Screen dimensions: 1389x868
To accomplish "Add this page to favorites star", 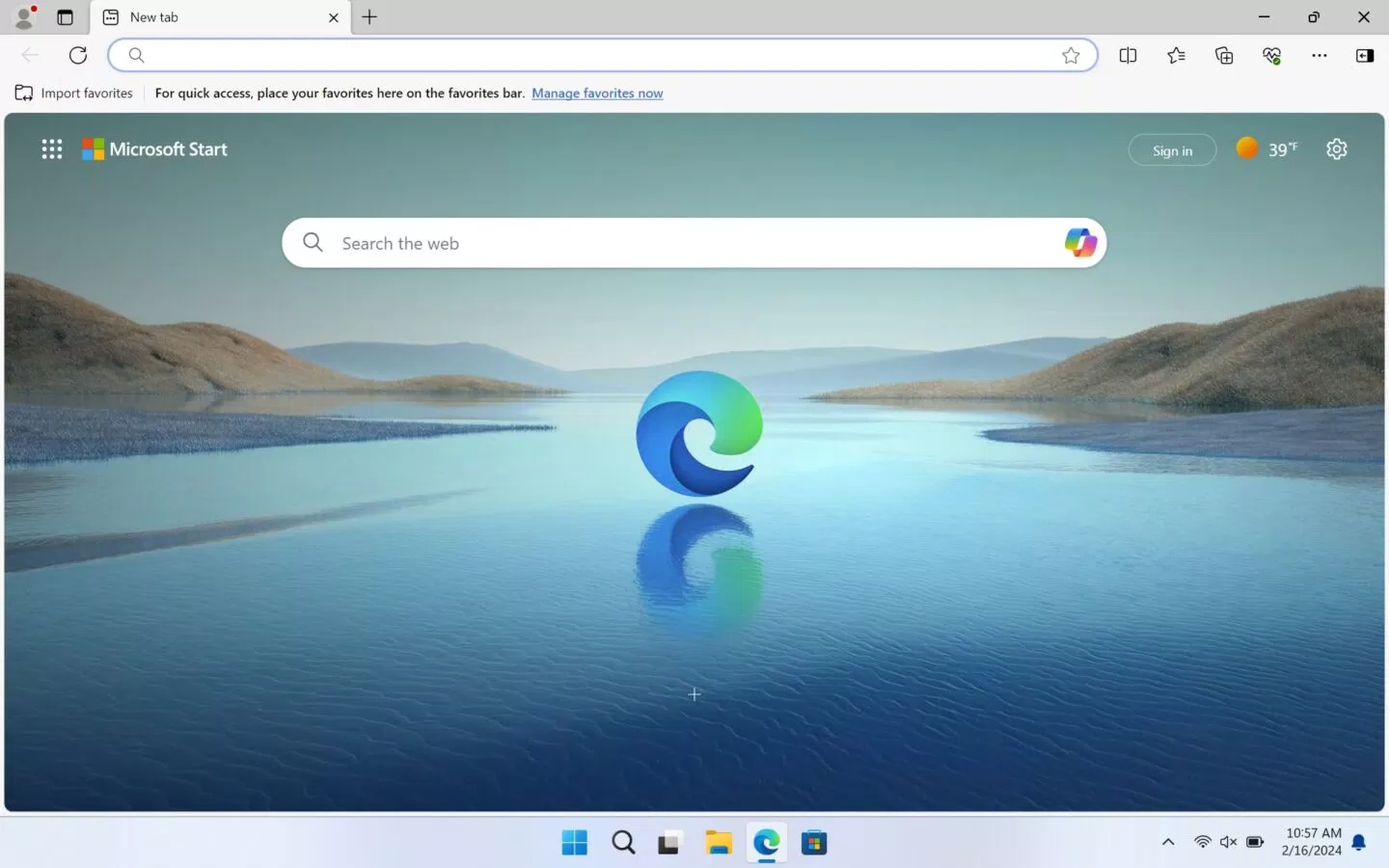I will 1071,56.
